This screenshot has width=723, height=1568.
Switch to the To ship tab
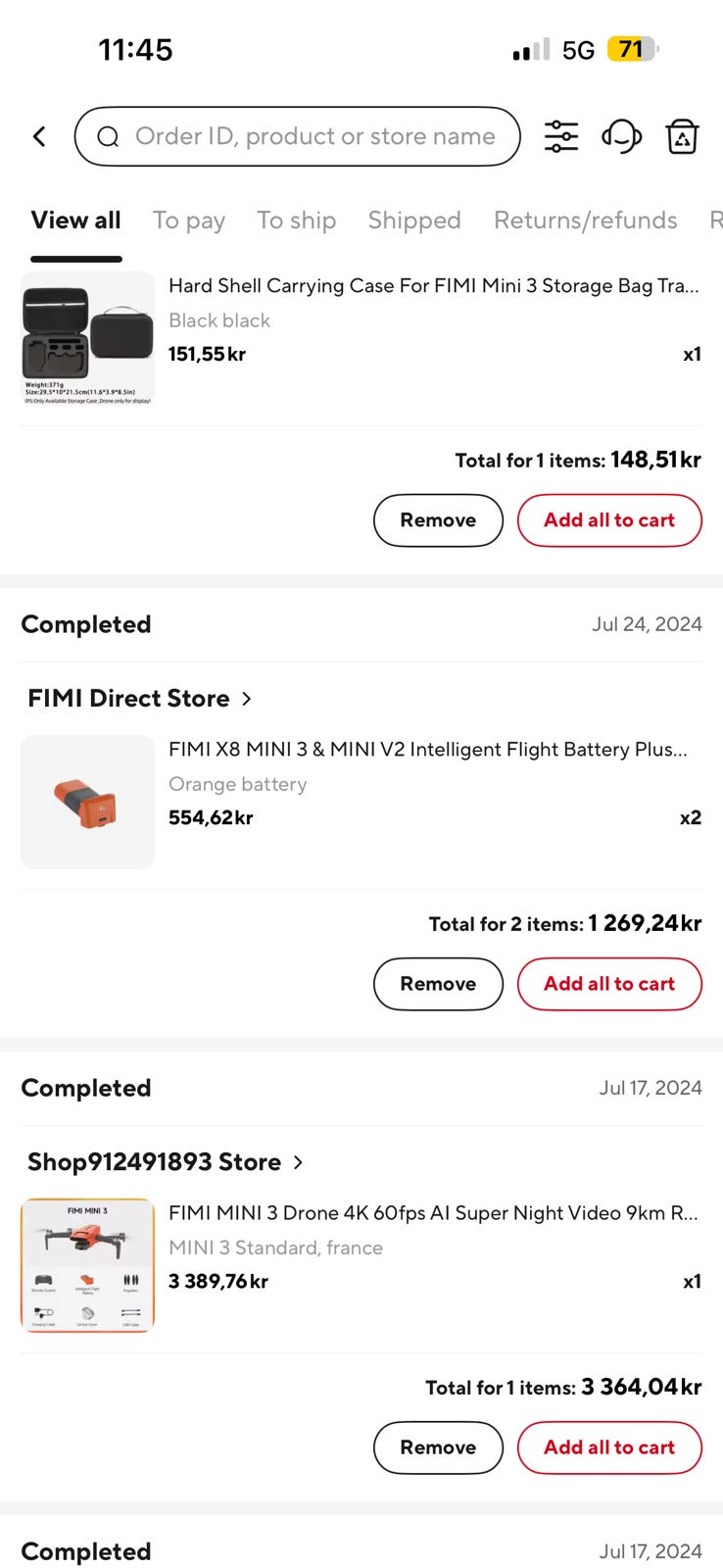point(296,220)
